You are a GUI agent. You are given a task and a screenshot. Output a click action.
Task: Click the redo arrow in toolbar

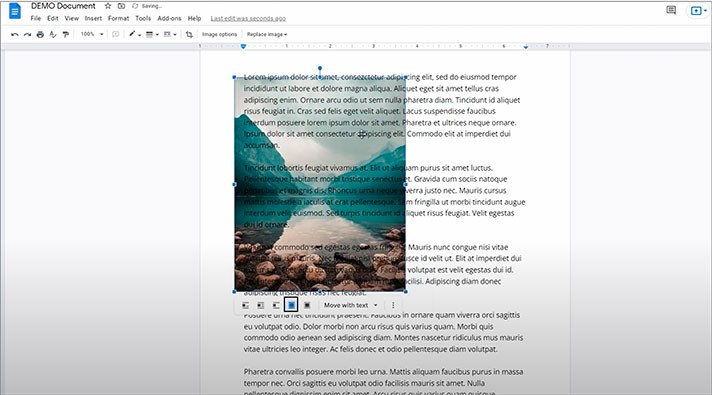[x=27, y=35]
